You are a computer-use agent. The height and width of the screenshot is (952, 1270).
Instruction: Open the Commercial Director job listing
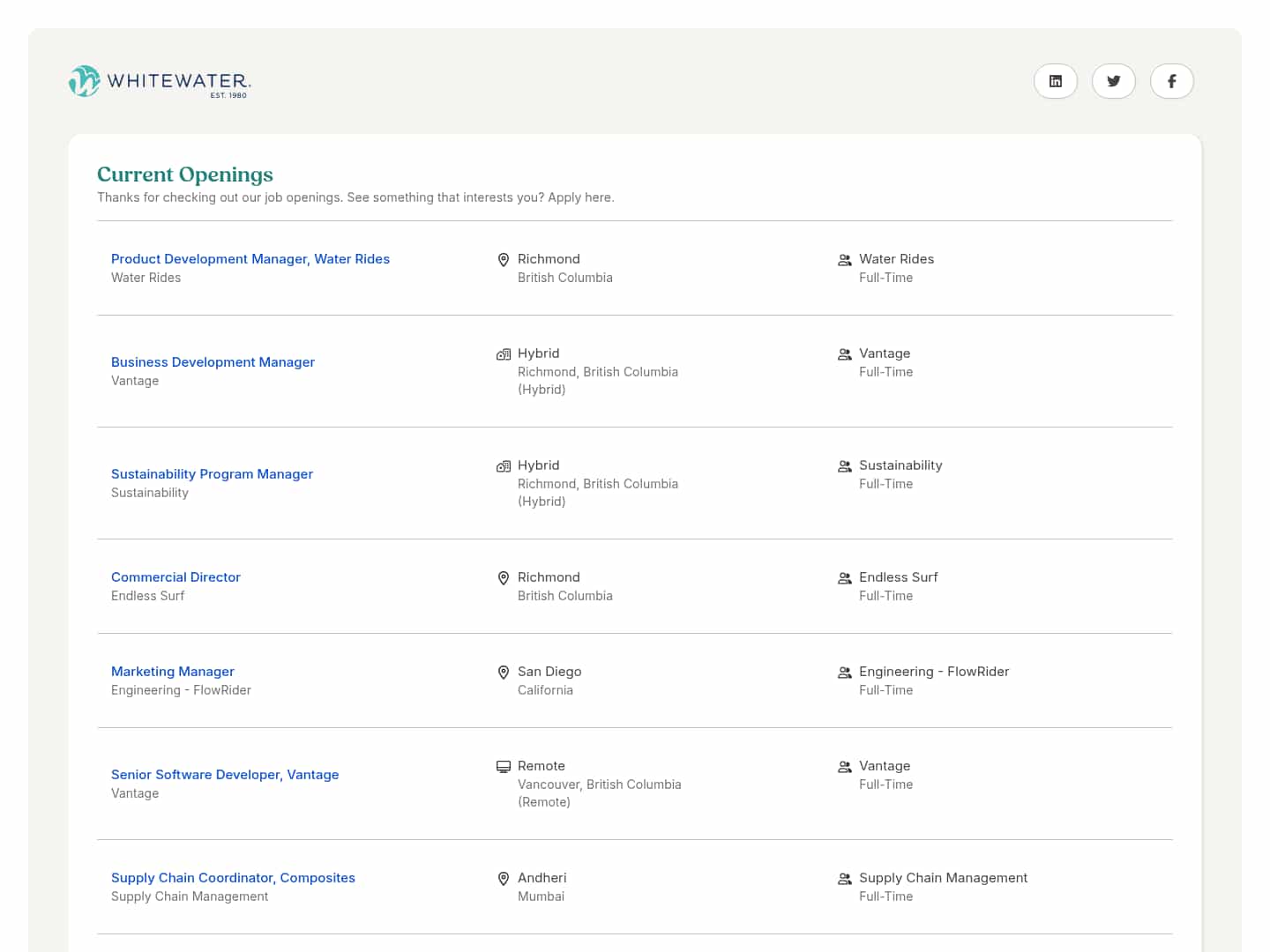pos(176,577)
